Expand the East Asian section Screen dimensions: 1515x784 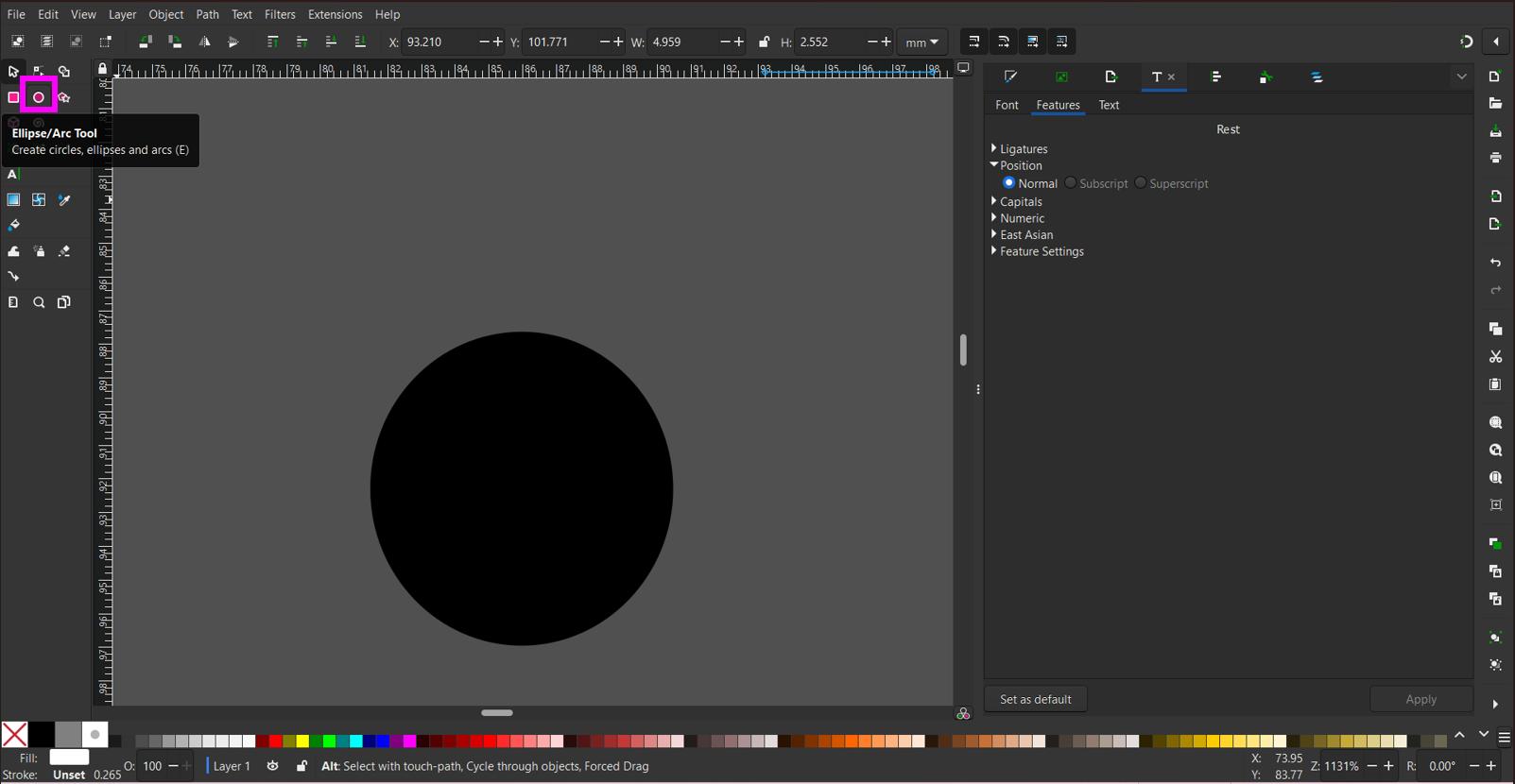[x=994, y=234]
